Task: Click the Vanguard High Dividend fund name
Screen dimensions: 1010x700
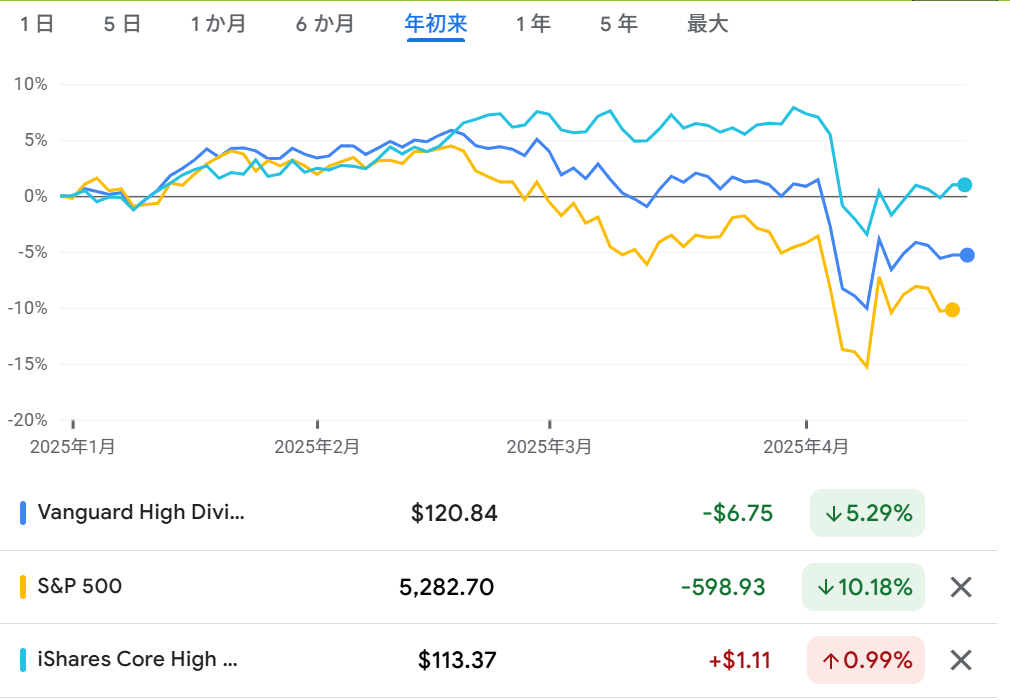Action: tap(140, 513)
